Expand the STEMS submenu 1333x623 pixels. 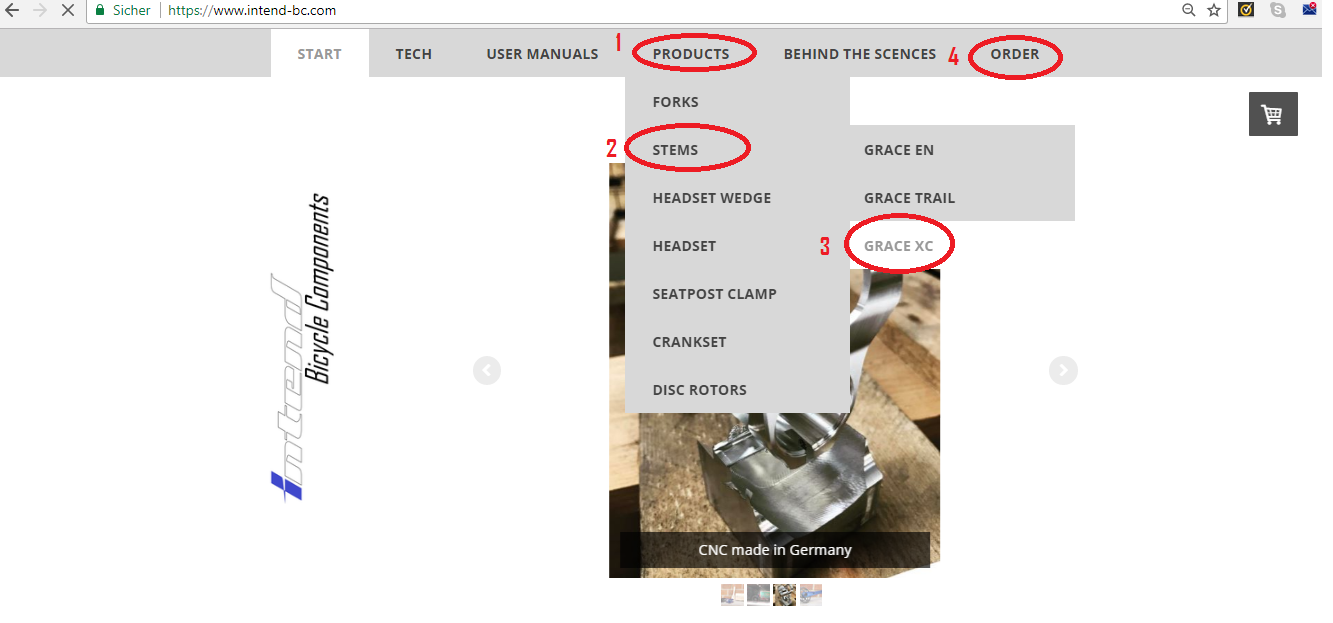(x=676, y=150)
